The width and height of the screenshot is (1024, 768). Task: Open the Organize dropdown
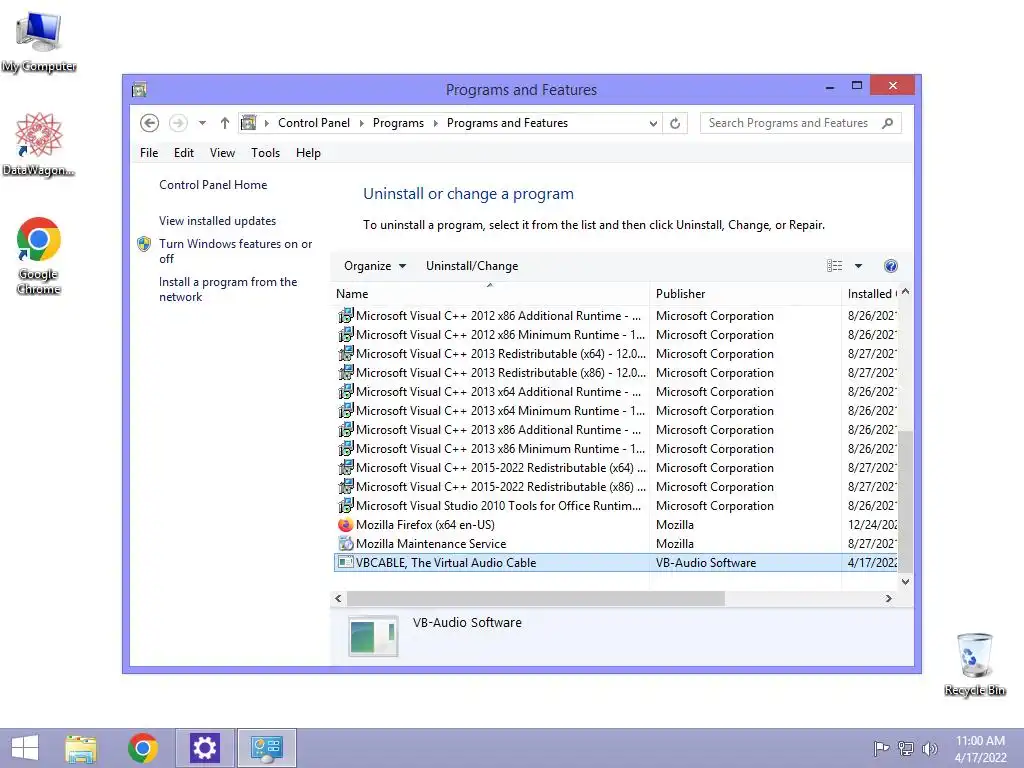[375, 266]
